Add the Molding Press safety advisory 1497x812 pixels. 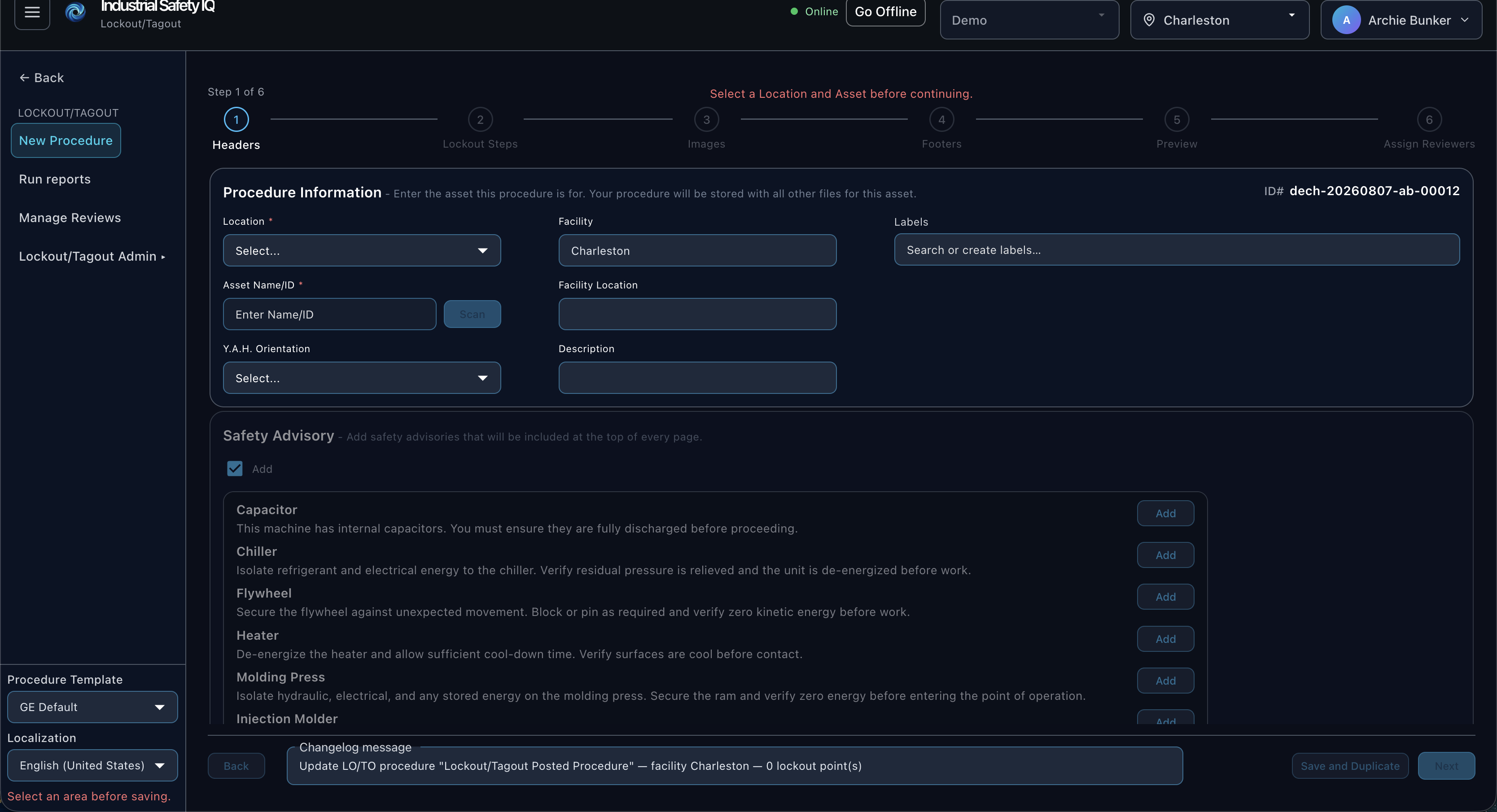pos(1165,681)
